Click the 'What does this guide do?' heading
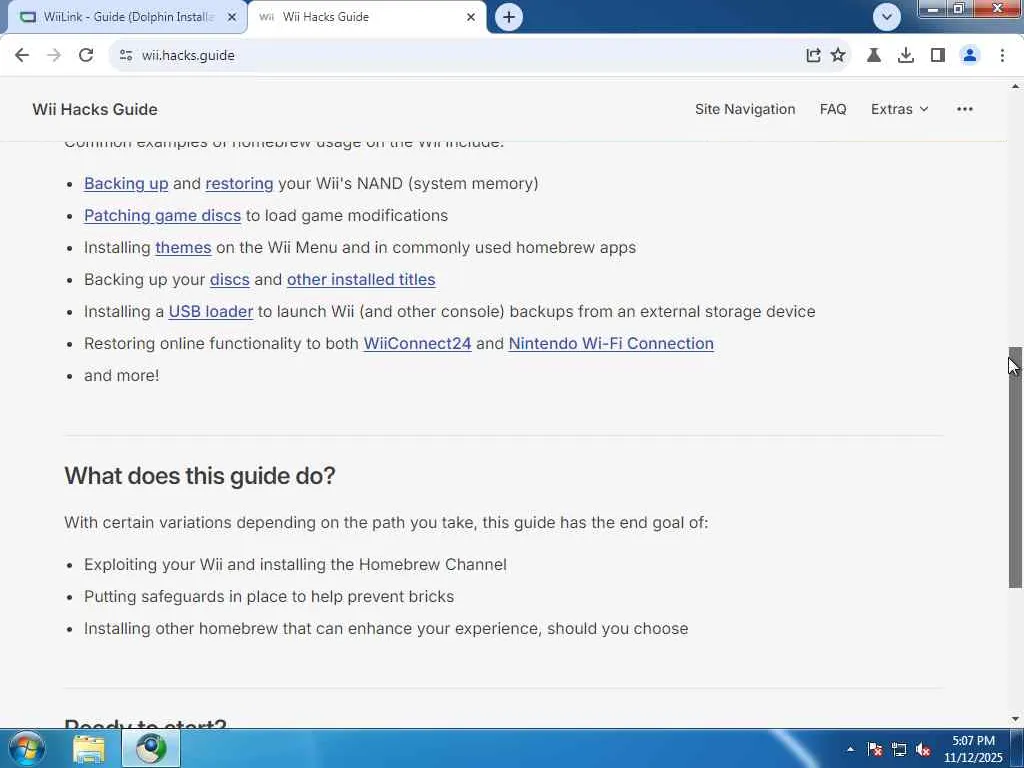Screen dimensions: 1024x768 (x=200, y=475)
